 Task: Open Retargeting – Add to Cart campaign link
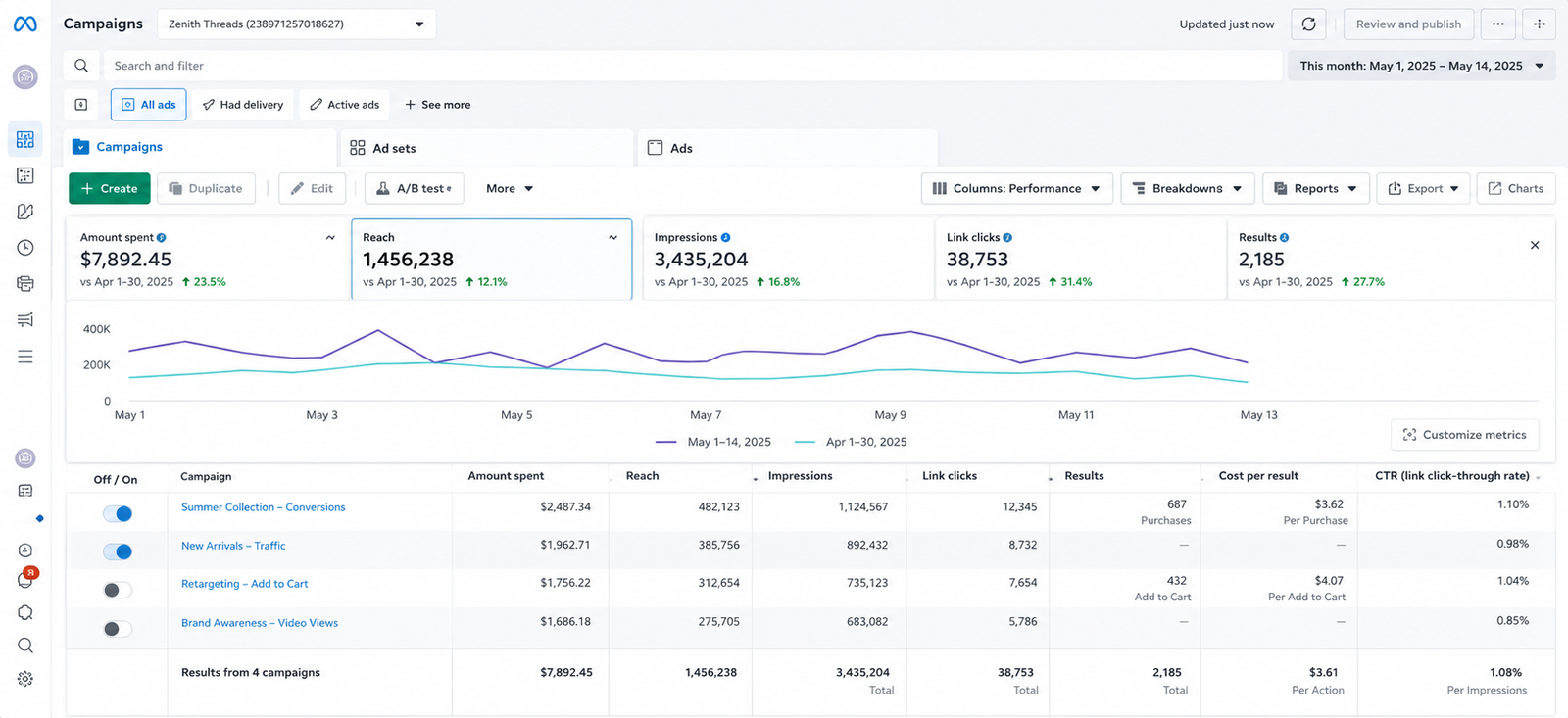point(245,584)
